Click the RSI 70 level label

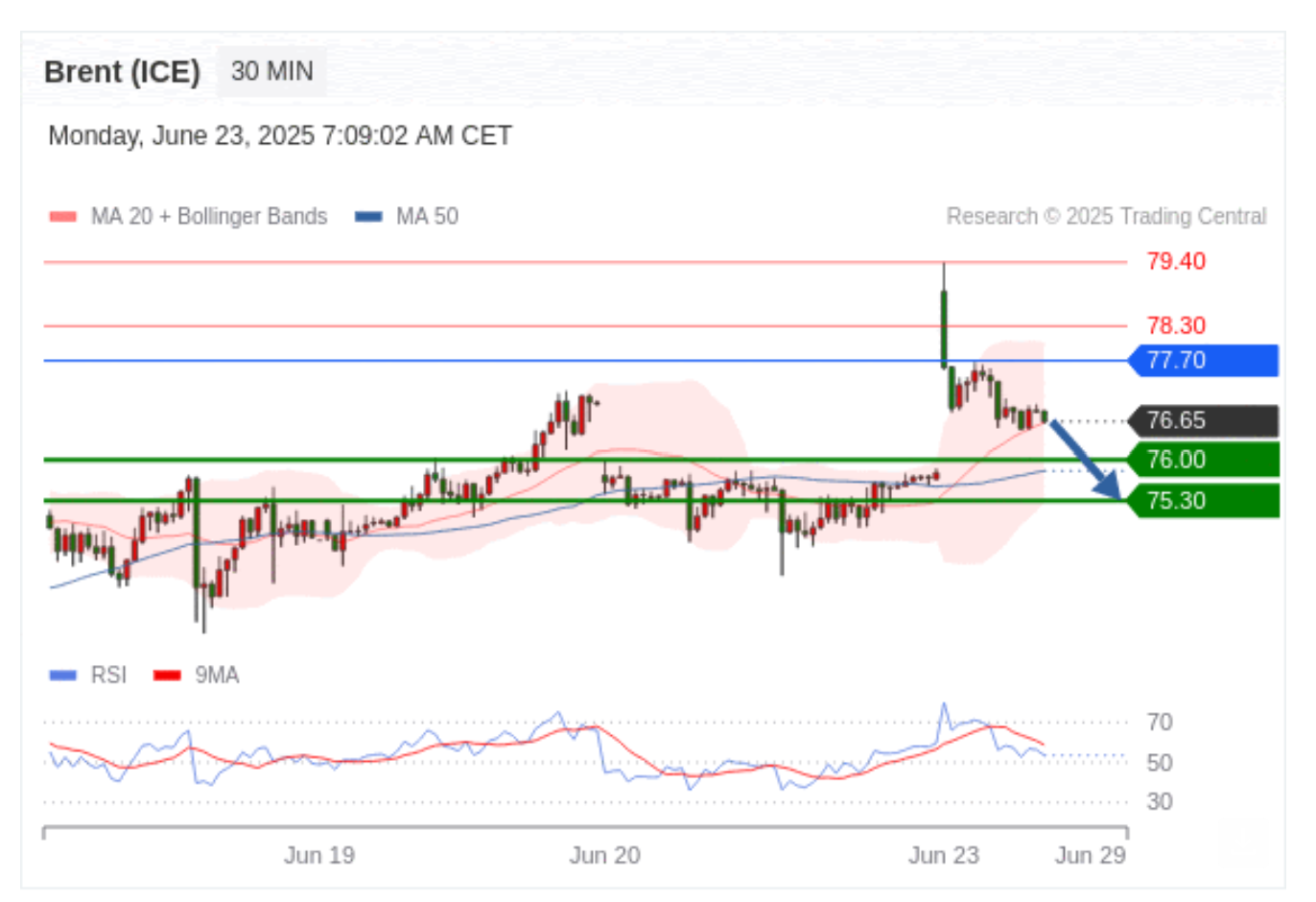point(1160,723)
